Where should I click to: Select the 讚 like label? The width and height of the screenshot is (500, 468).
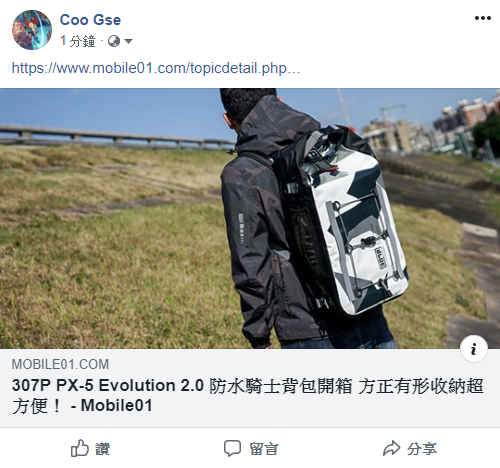102,449
